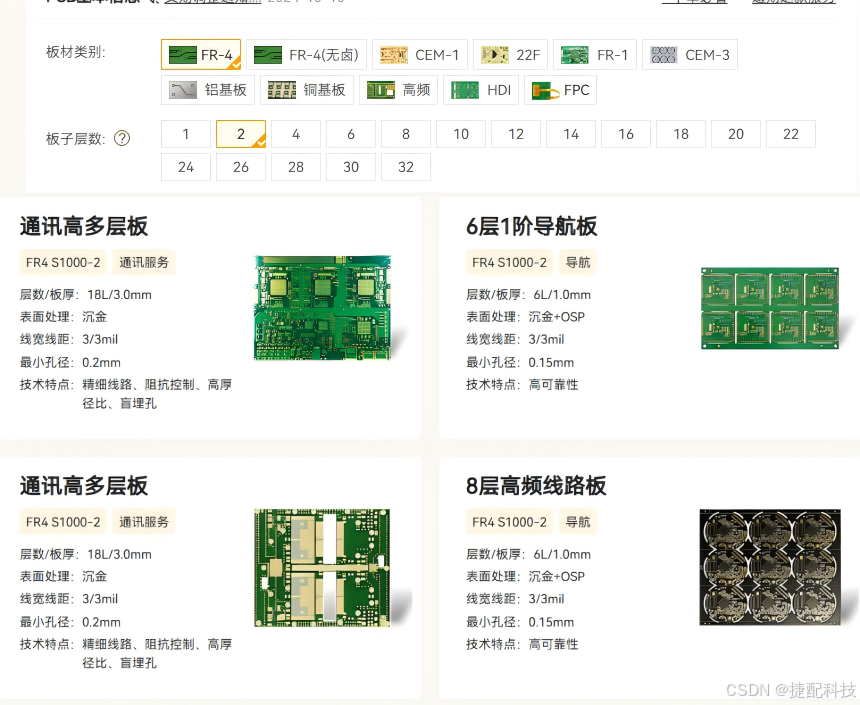
Task: Click 6L/1.0mm value in 6层1阶导航板 card
Action: pyautogui.click(x=562, y=295)
